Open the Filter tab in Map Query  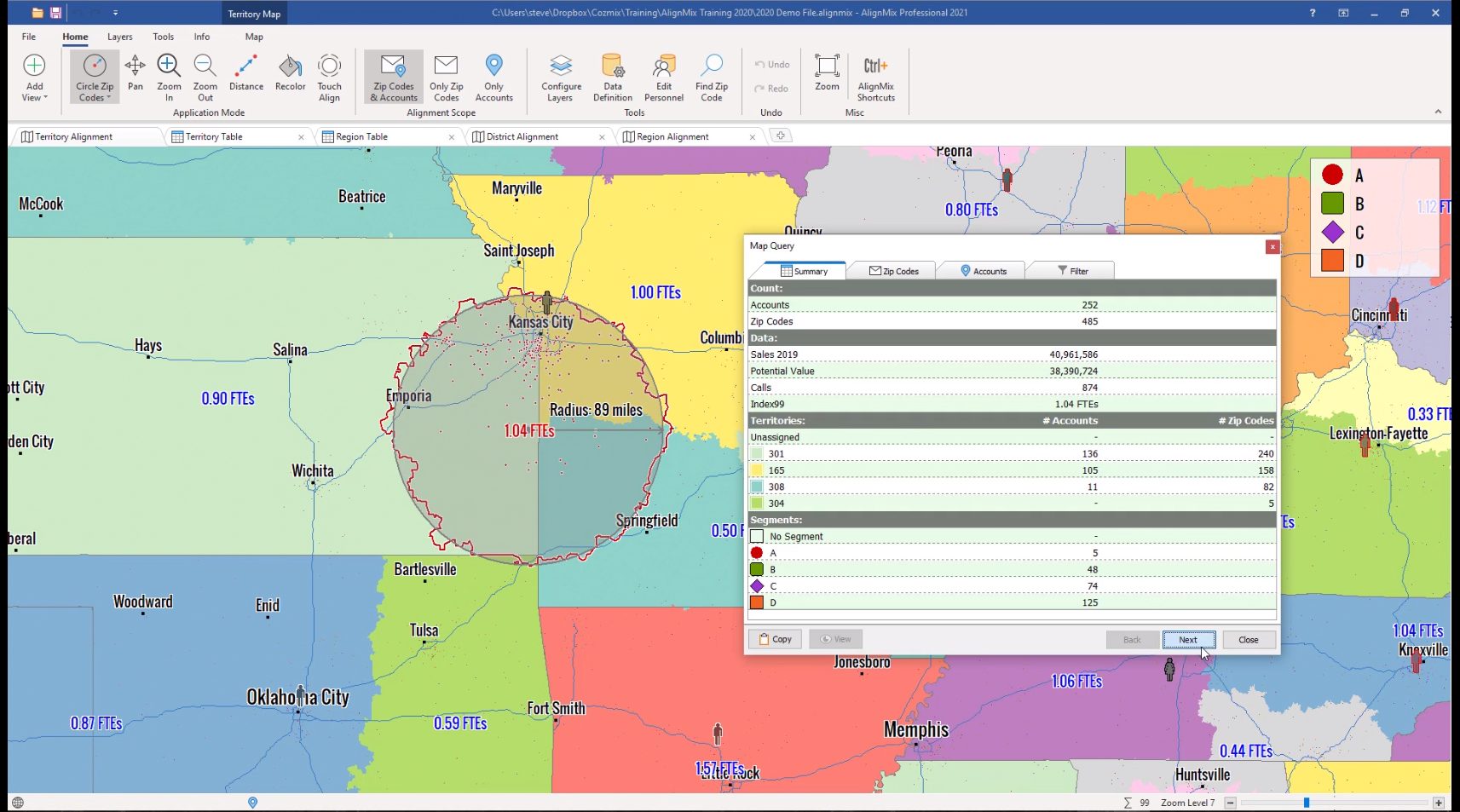pyautogui.click(x=1072, y=271)
